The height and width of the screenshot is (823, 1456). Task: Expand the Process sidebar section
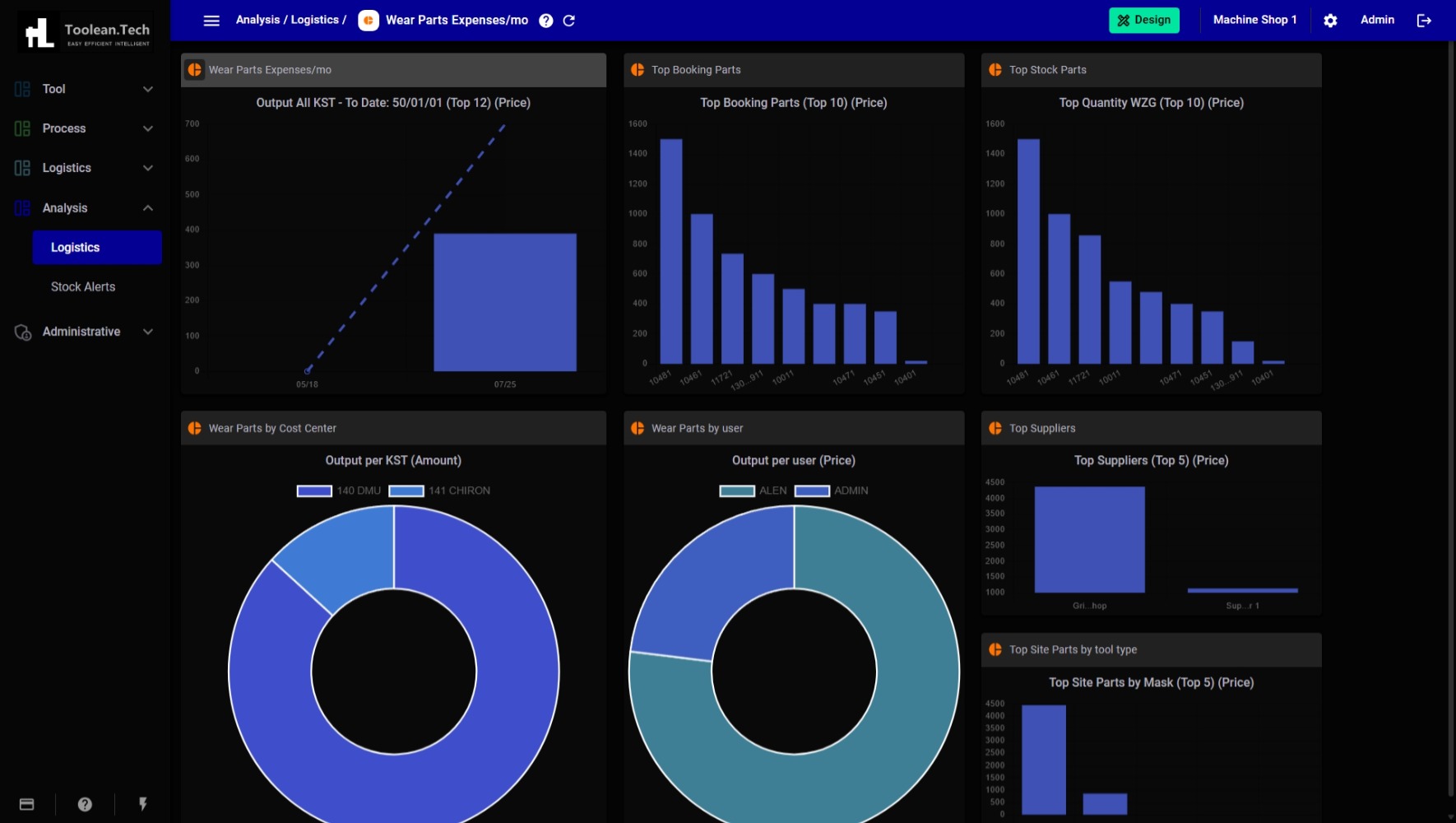click(x=82, y=128)
